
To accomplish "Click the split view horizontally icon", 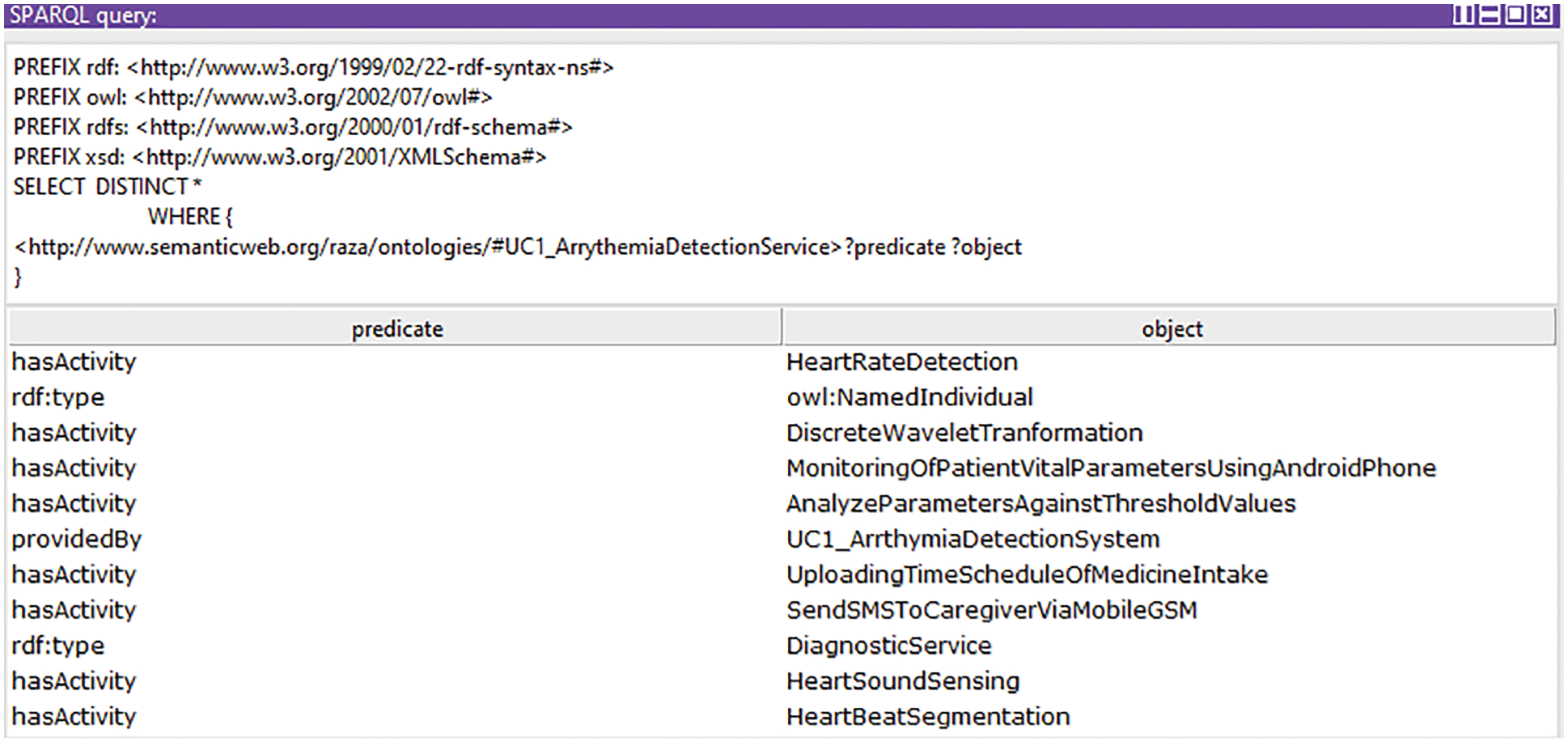I will click(1489, 15).
